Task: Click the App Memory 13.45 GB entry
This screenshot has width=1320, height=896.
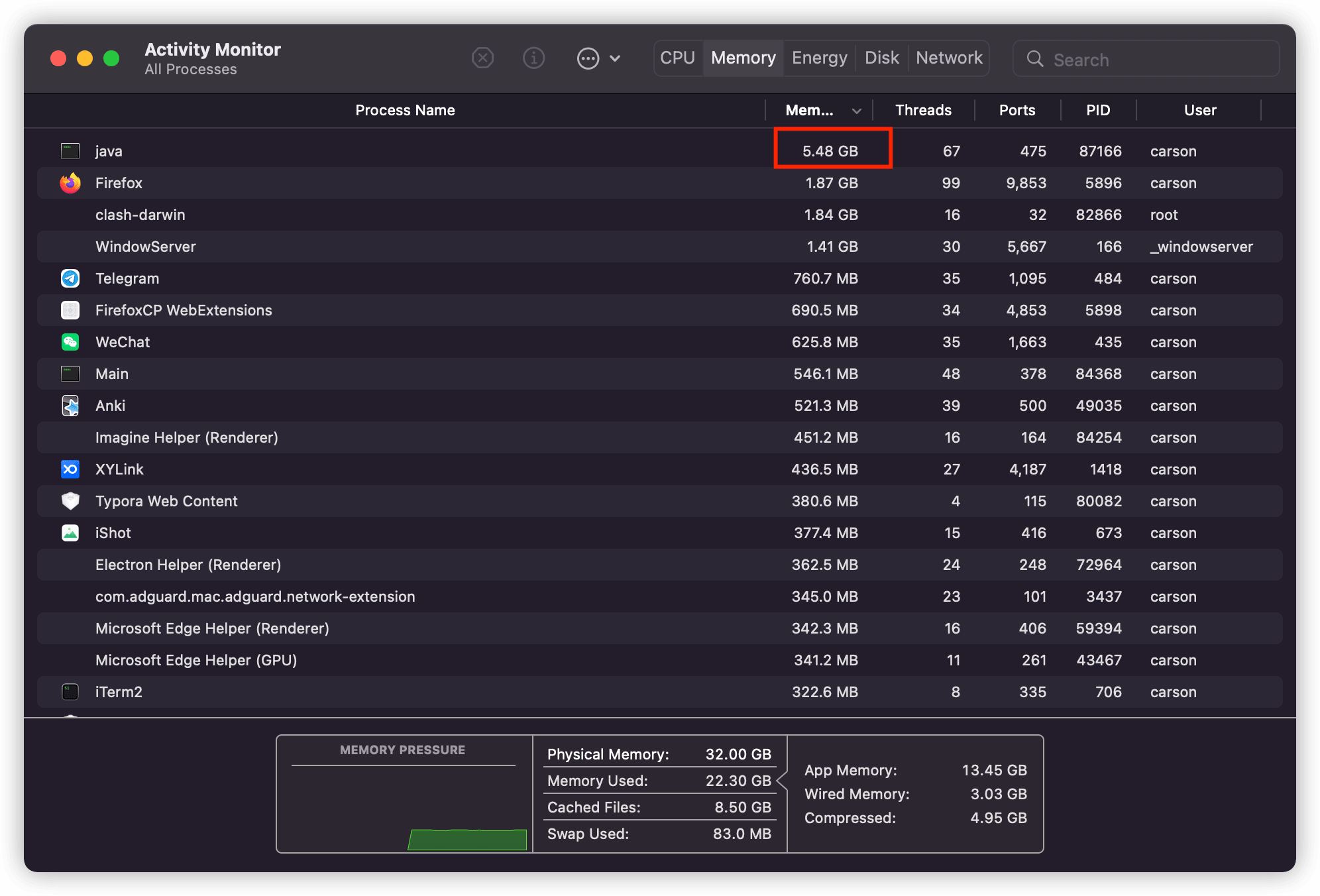Action: tap(915, 770)
